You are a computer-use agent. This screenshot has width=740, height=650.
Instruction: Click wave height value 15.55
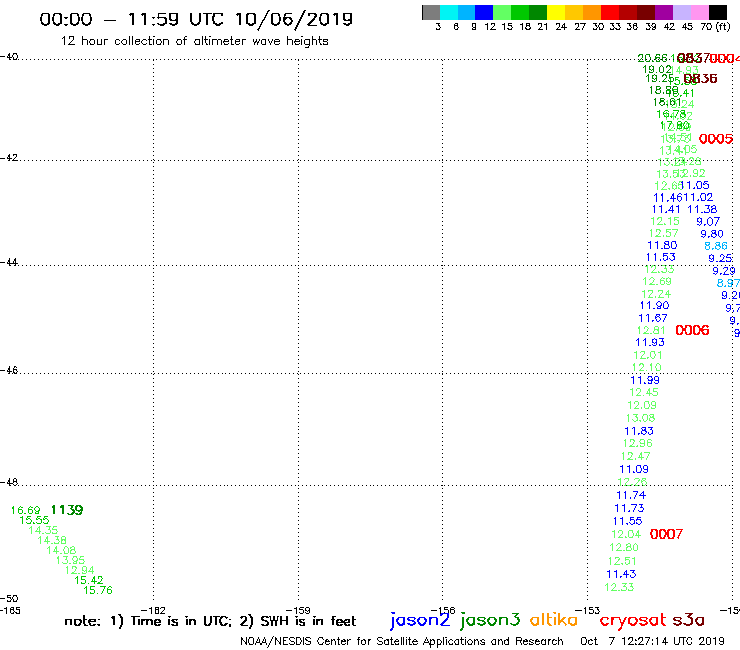tap(34, 520)
